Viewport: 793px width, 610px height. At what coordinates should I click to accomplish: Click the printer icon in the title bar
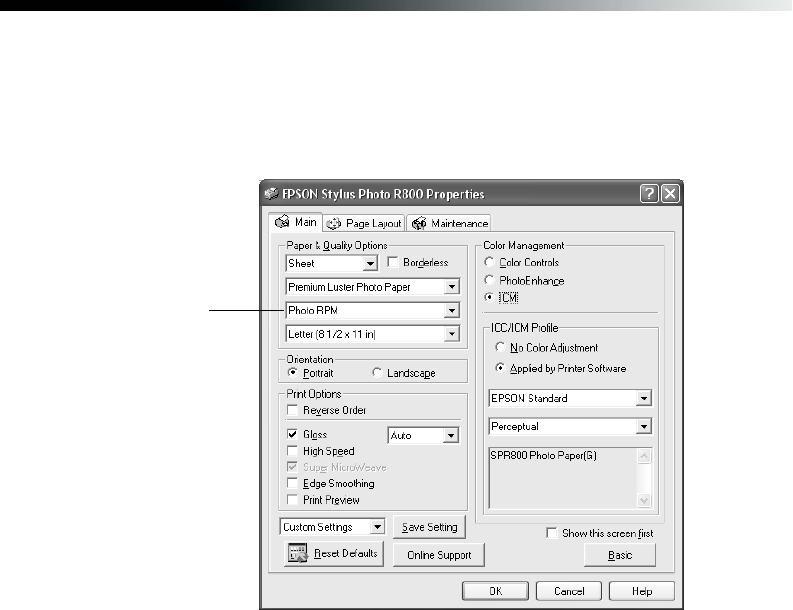(271, 194)
